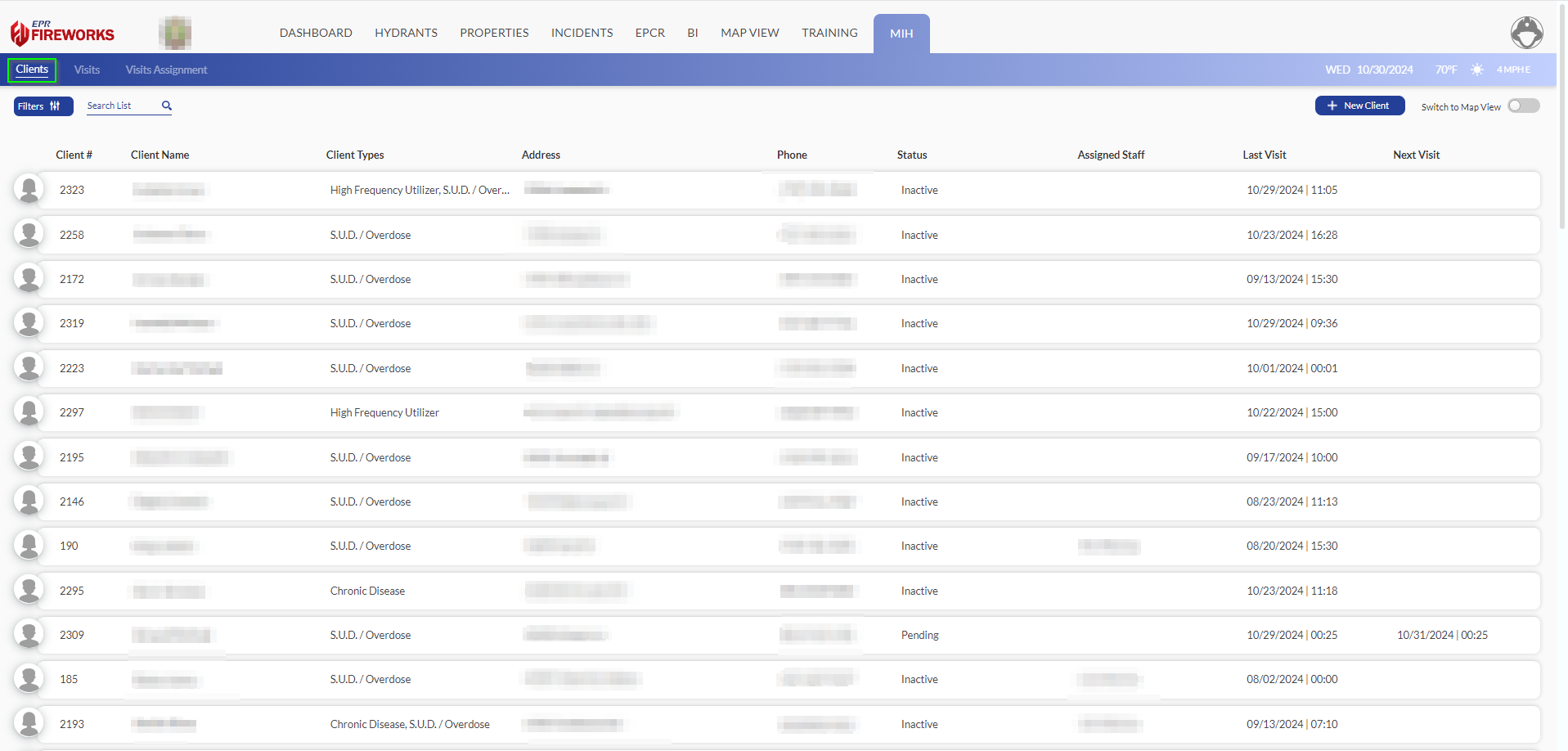
Task: Toggle Switch to Map View
Action: [1523, 106]
